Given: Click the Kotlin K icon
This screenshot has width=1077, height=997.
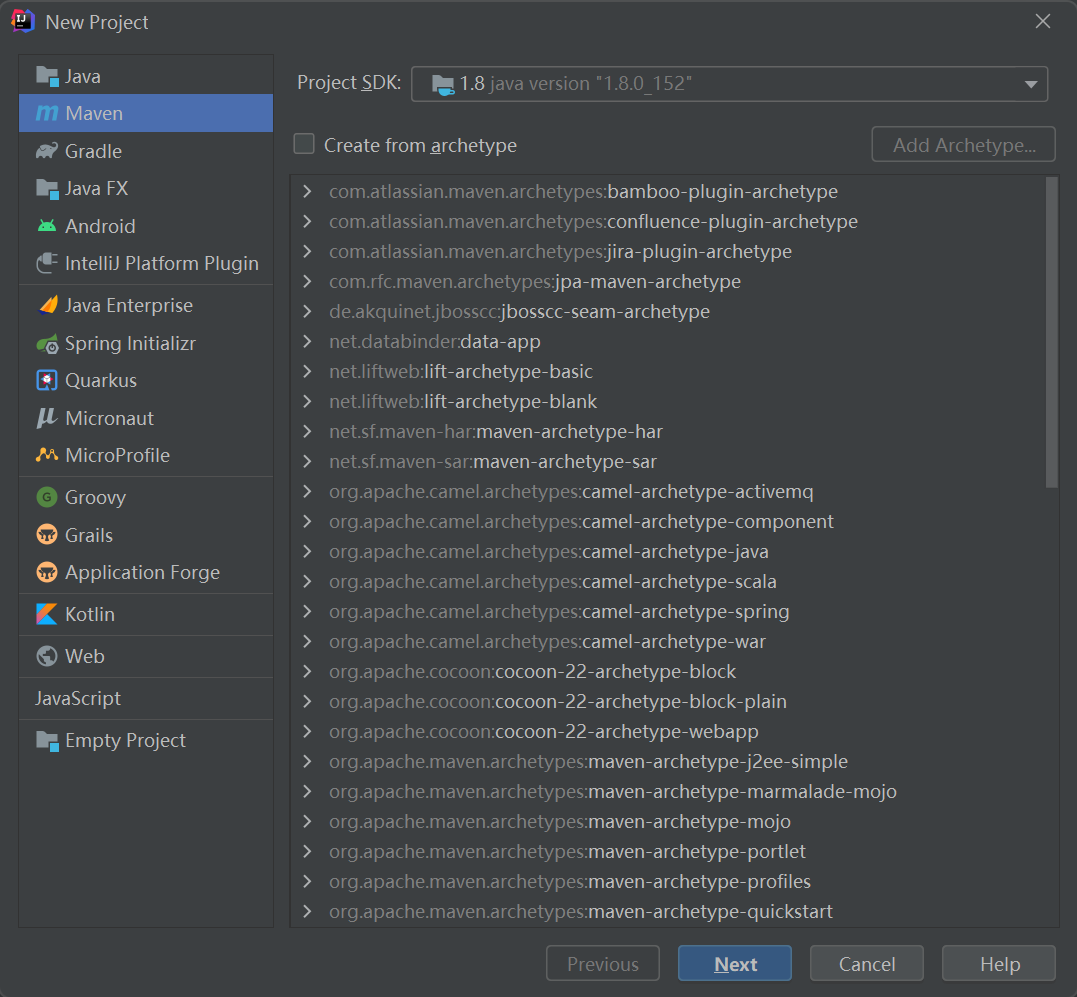Looking at the screenshot, I should click(47, 614).
